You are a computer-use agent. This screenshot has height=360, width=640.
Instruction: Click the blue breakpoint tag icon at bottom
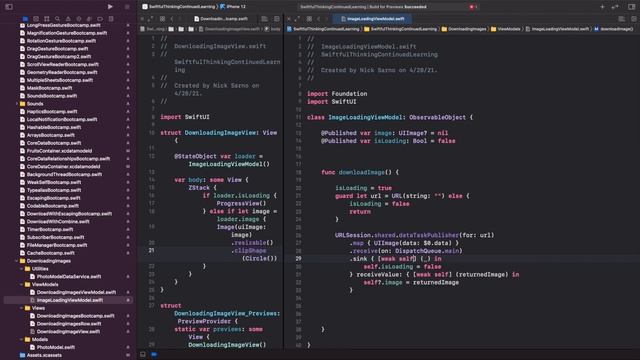pos(154,354)
